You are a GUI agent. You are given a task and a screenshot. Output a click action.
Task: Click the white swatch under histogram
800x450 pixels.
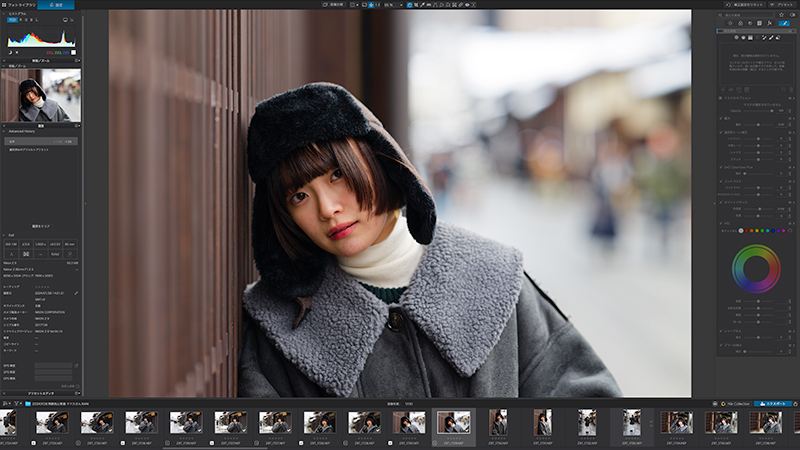[x=73, y=52]
